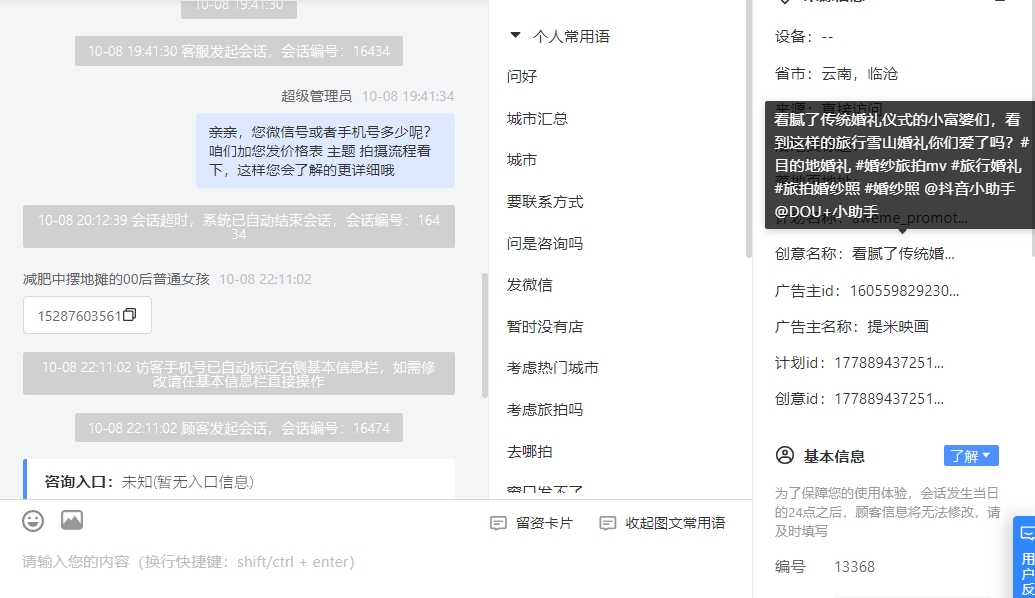Click the 咨询入口 未知 info row
1035x598 pixels.
click(x=239, y=481)
